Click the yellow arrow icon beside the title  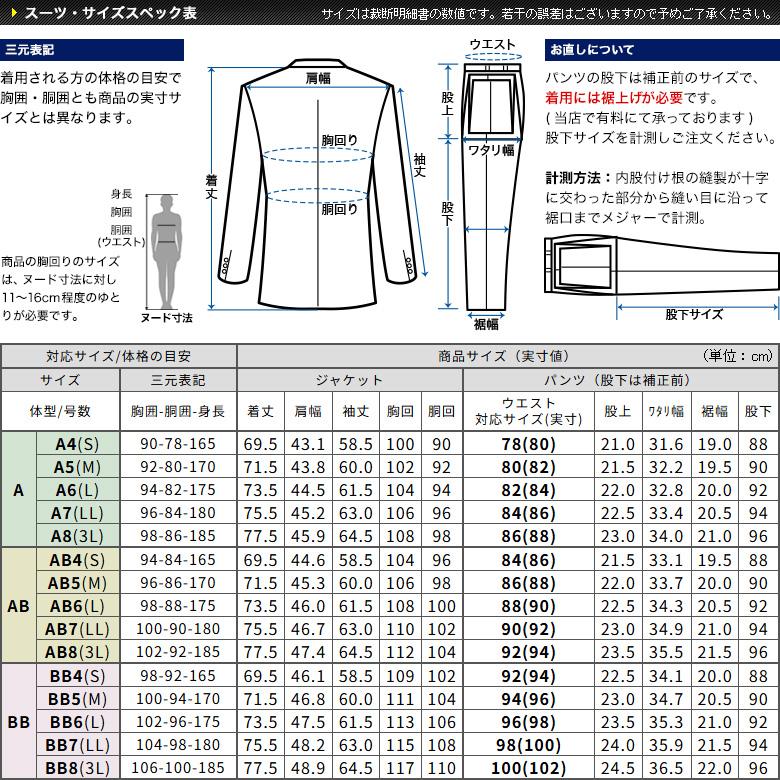11,15
